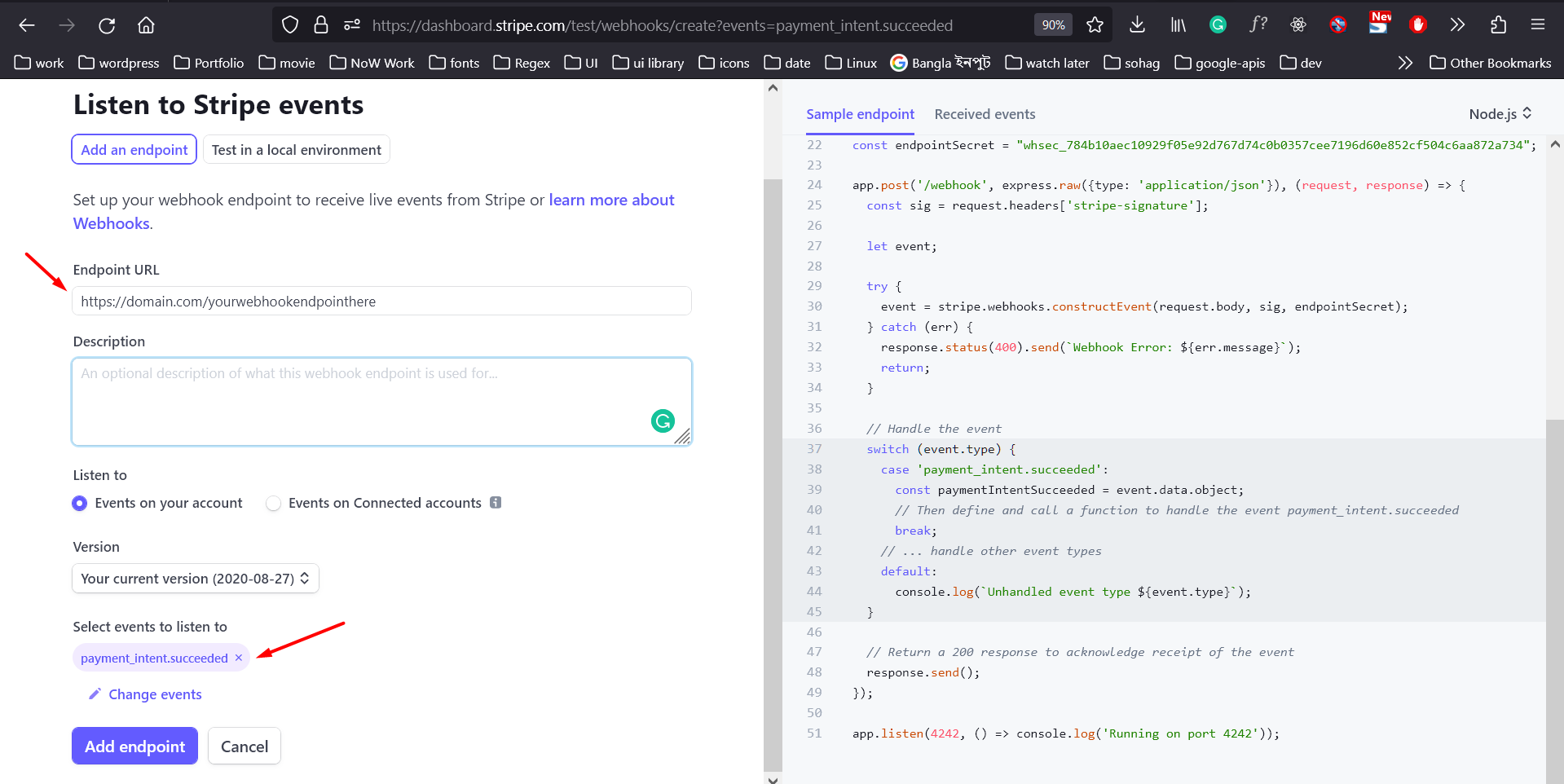The height and width of the screenshot is (784, 1564).
Task: Open the work bookmarks folder
Action: point(39,63)
